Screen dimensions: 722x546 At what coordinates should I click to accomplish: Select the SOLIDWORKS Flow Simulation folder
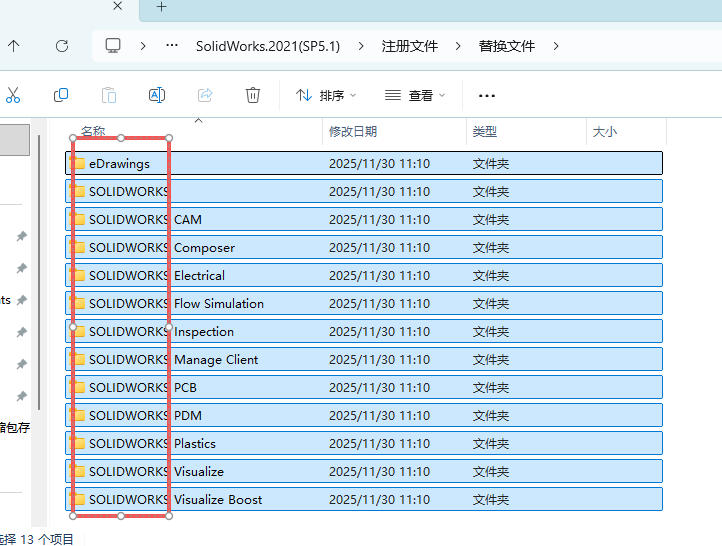(x=364, y=303)
